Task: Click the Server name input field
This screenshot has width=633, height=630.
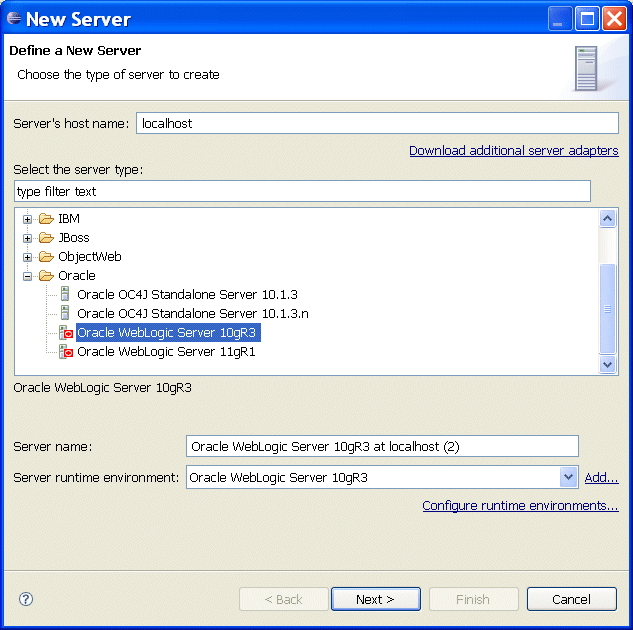Action: point(382,446)
